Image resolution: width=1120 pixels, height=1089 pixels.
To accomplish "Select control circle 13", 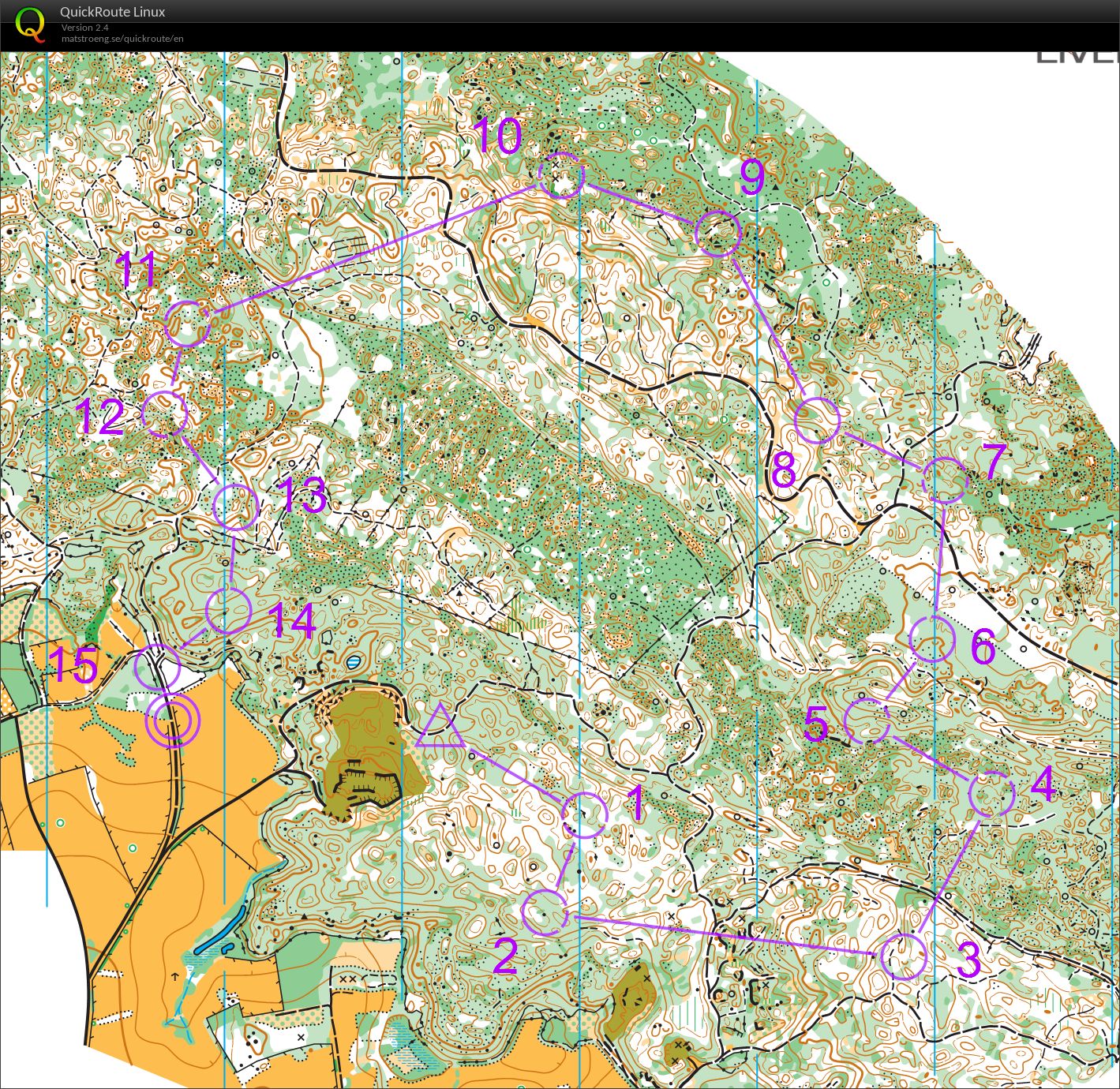I will click(236, 507).
